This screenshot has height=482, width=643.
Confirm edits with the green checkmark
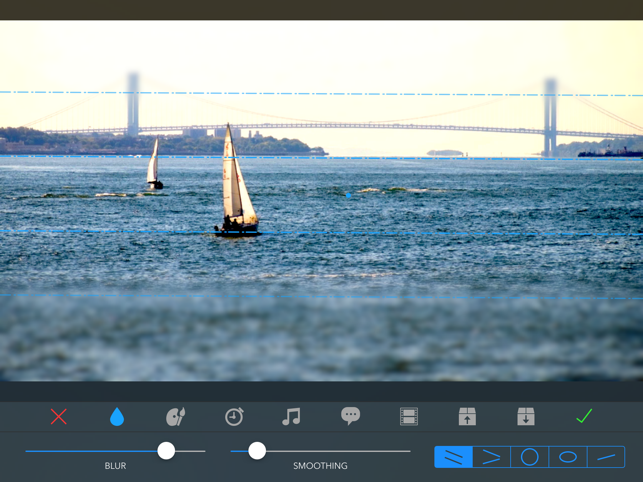tap(584, 416)
